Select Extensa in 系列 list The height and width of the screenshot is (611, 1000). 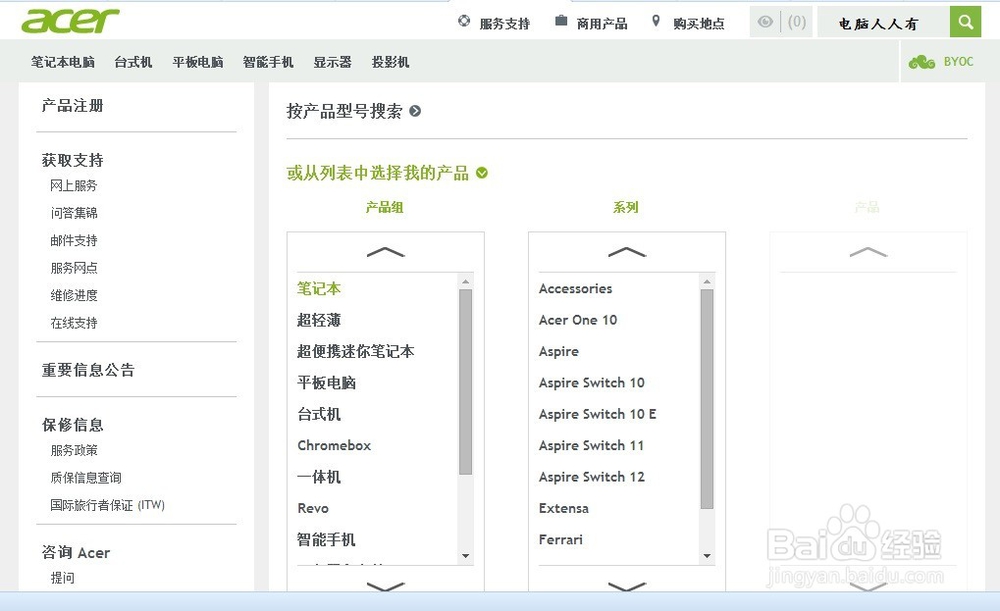564,508
